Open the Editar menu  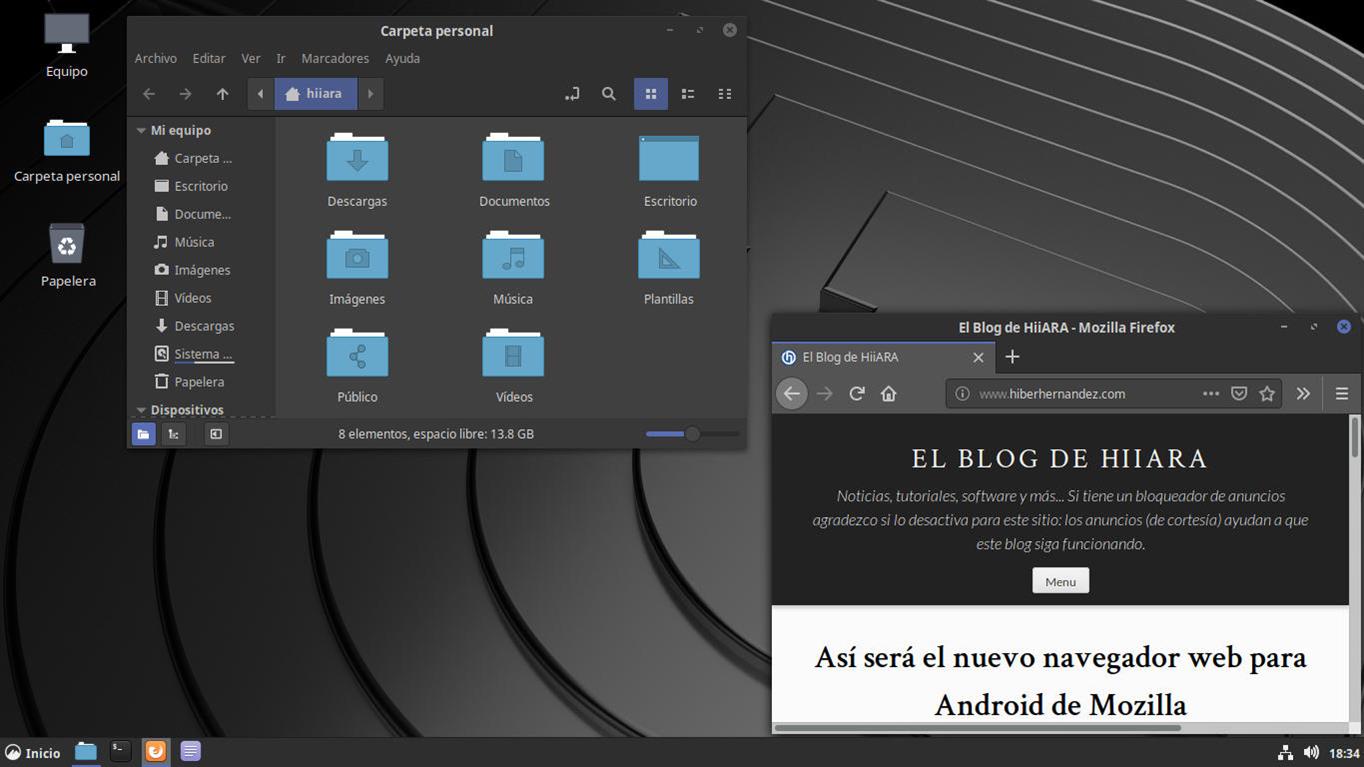coord(209,58)
